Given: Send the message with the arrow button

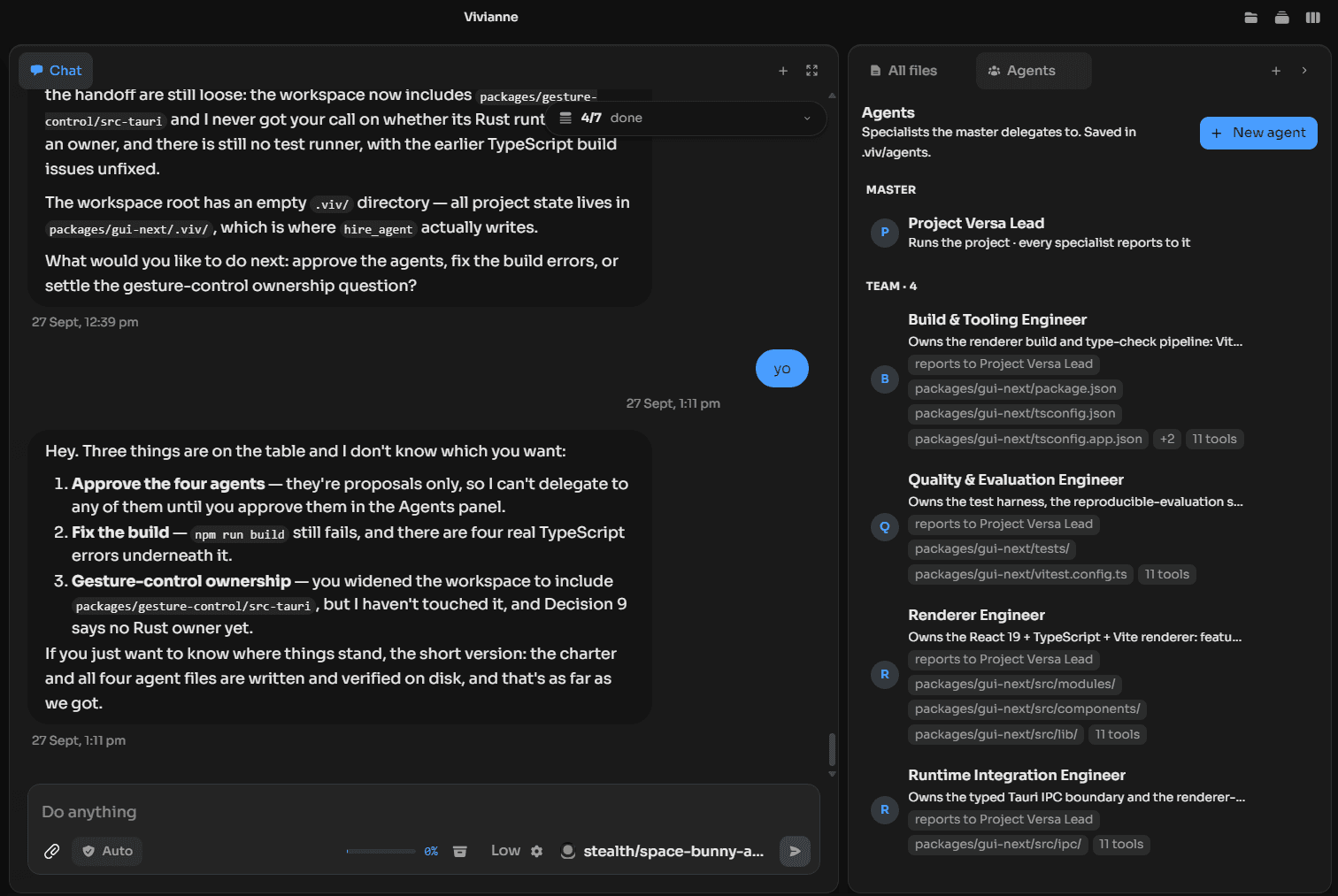Looking at the screenshot, I should click(x=795, y=851).
